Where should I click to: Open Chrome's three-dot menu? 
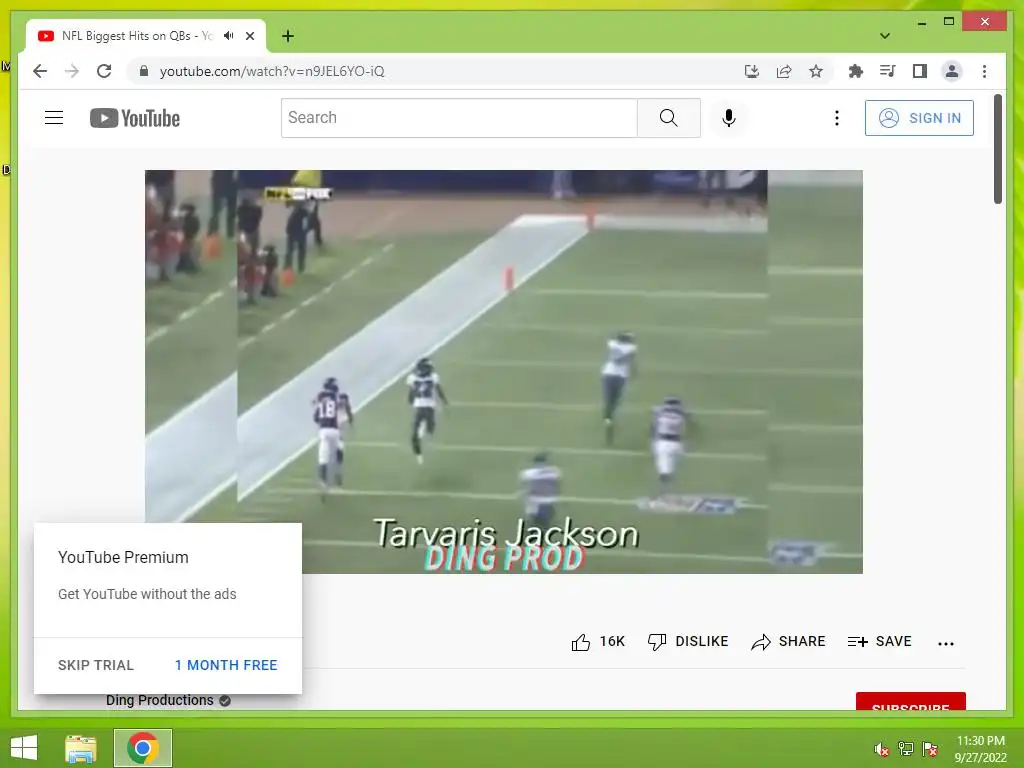984,71
